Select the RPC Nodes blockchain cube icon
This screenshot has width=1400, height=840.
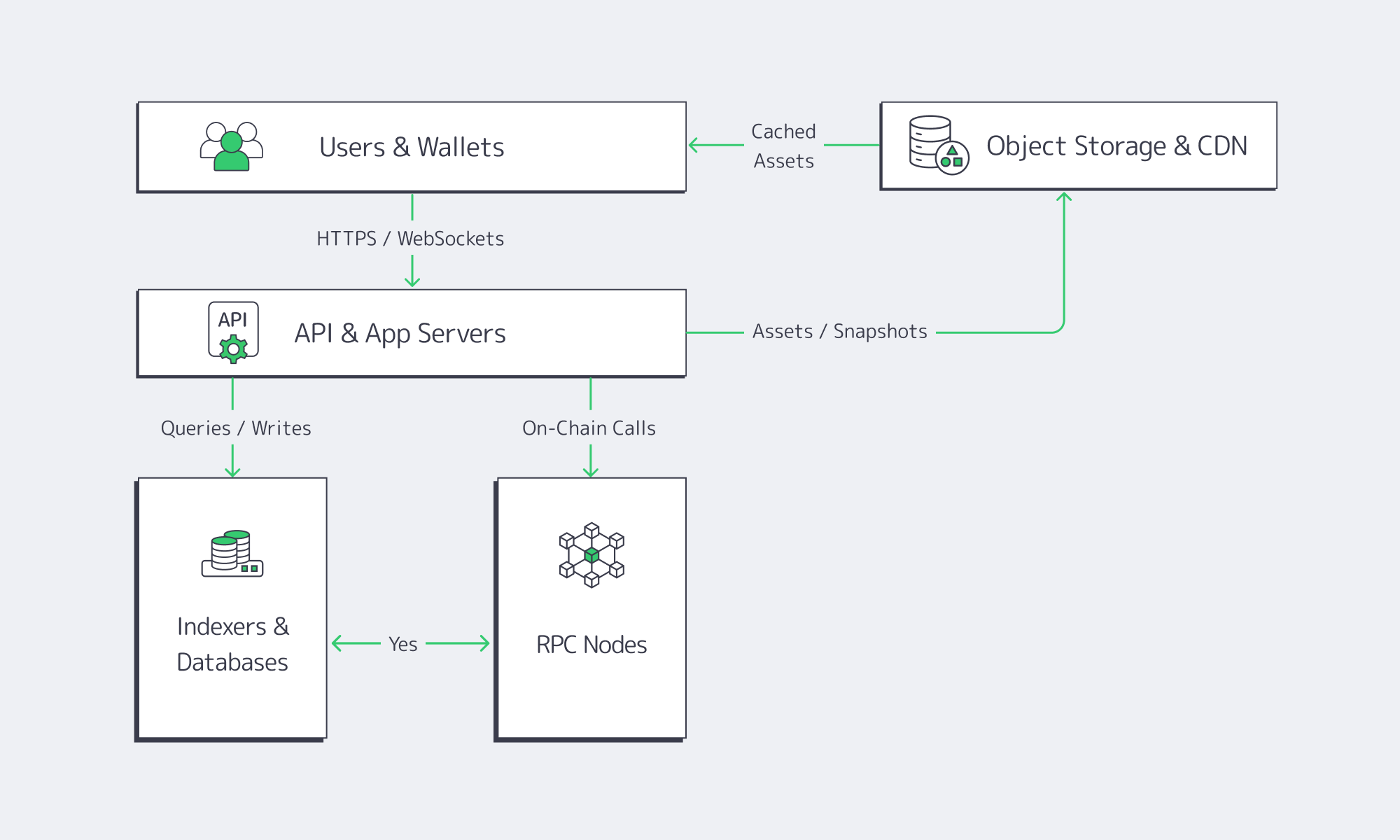(591, 556)
